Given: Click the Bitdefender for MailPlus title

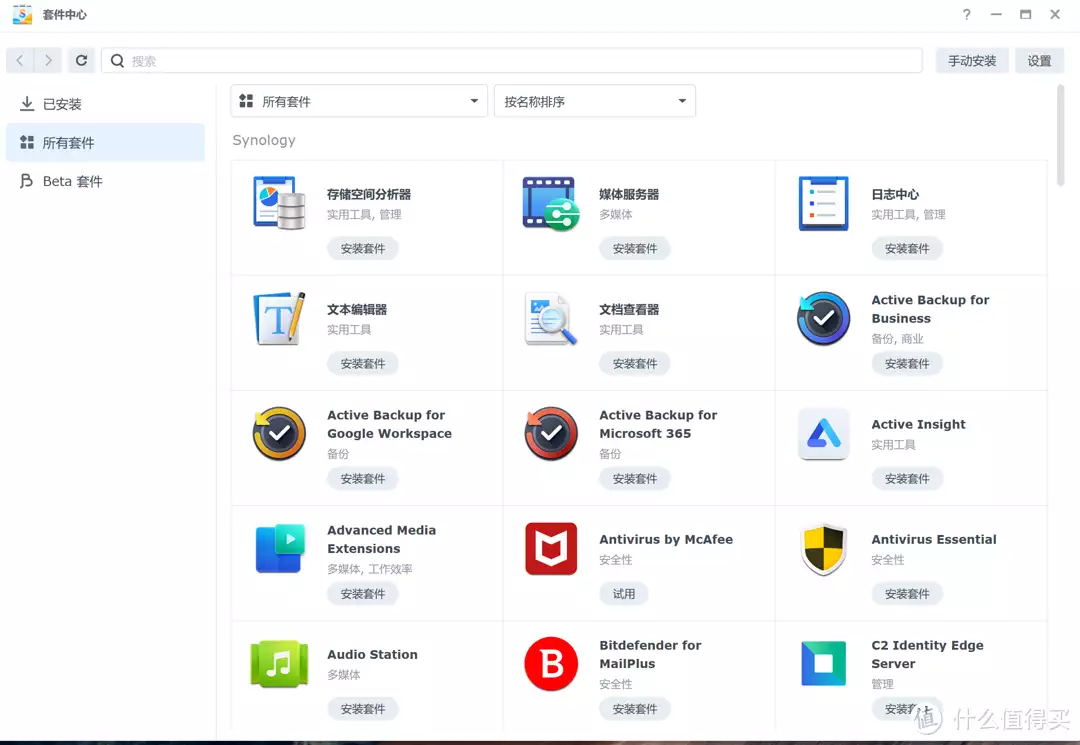Looking at the screenshot, I should tap(650, 654).
